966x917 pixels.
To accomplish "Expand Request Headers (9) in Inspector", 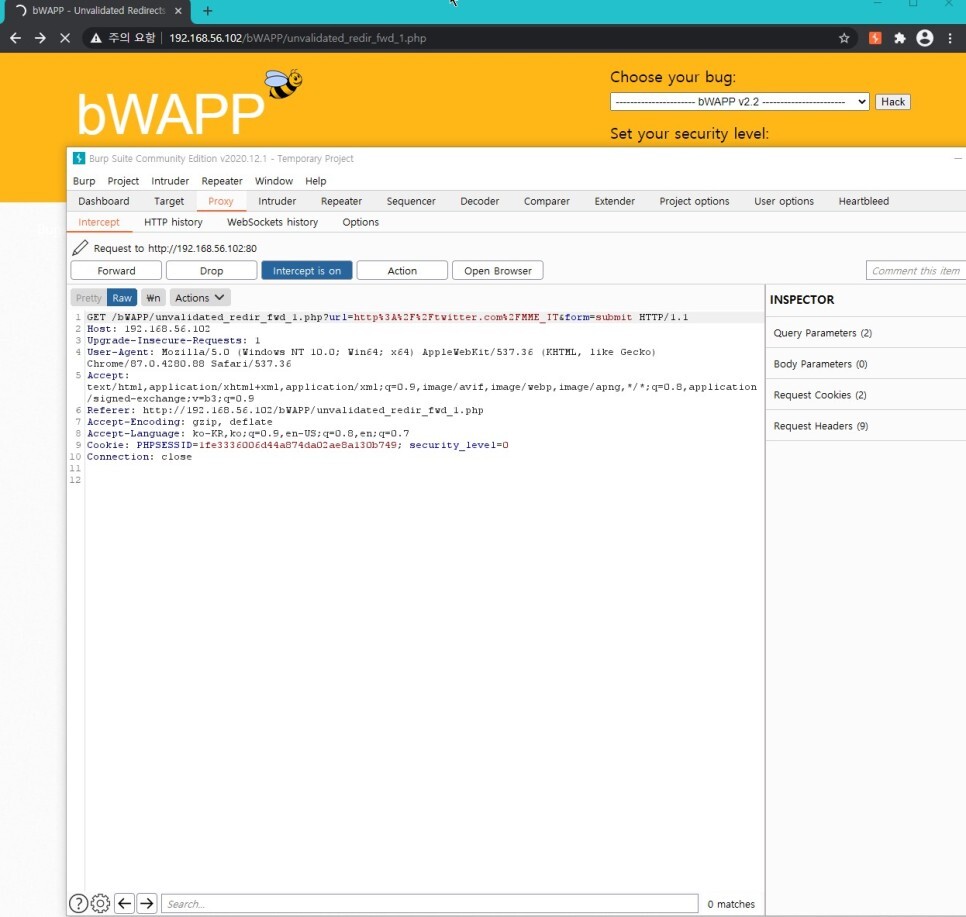I will click(x=866, y=426).
